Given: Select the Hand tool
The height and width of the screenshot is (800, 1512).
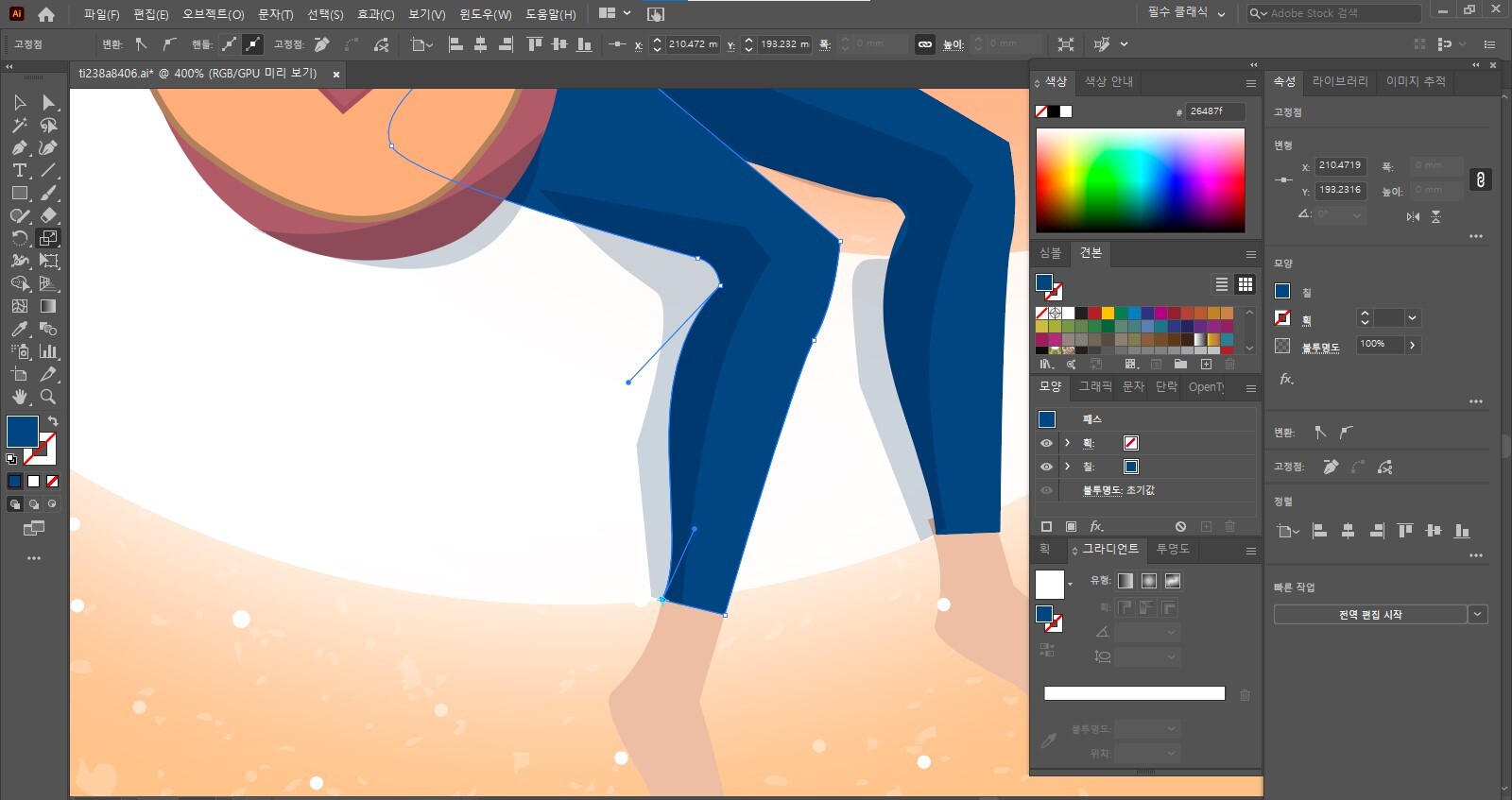Looking at the screenshot, I should 19,397.
